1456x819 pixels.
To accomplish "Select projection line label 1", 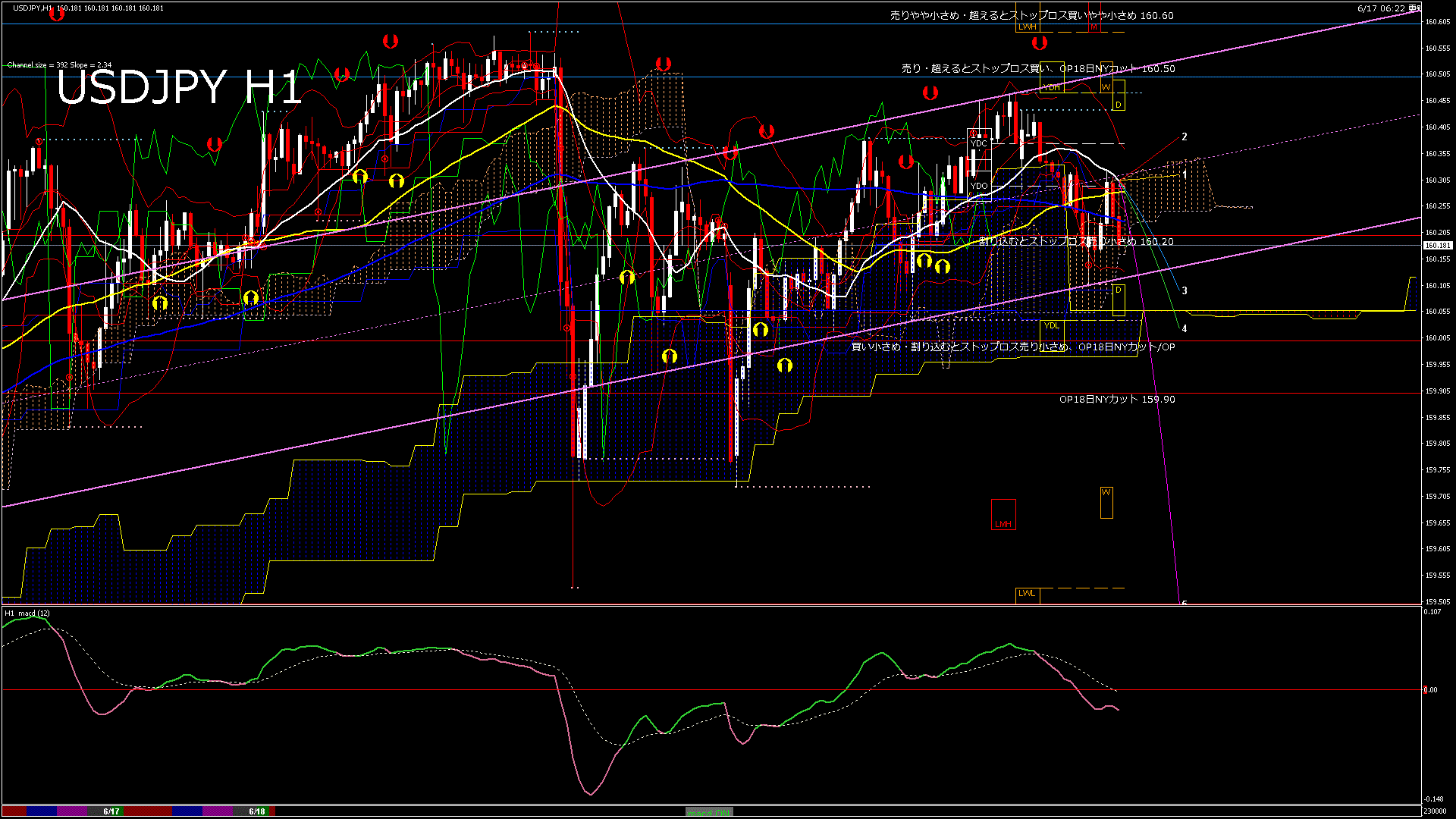I will 1185,174.
